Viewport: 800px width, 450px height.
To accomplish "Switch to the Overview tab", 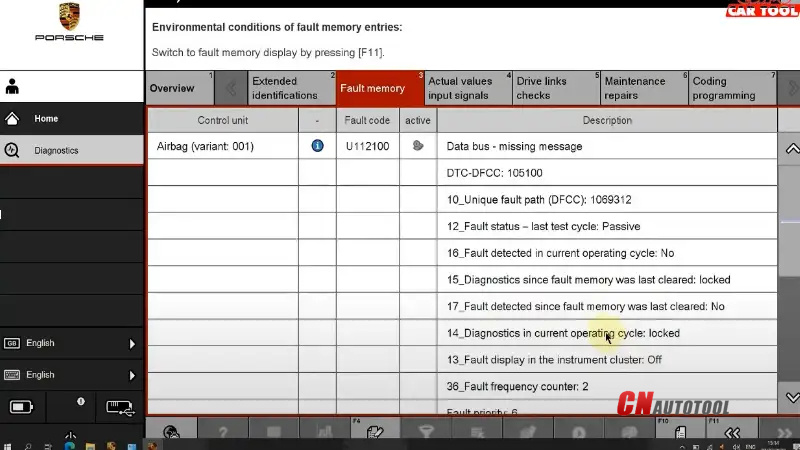I will tap(180, 88).
